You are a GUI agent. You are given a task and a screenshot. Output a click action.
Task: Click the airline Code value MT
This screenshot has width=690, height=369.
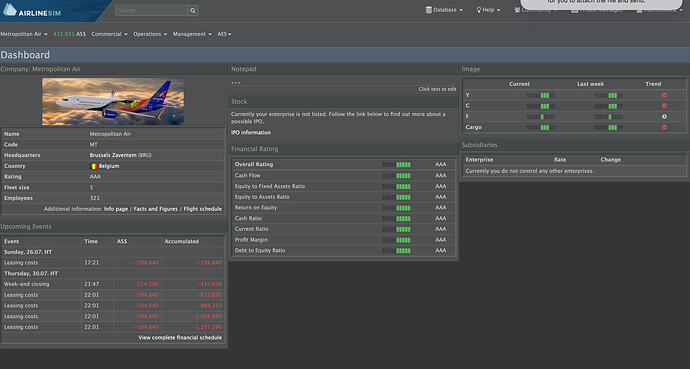(94, 145)
